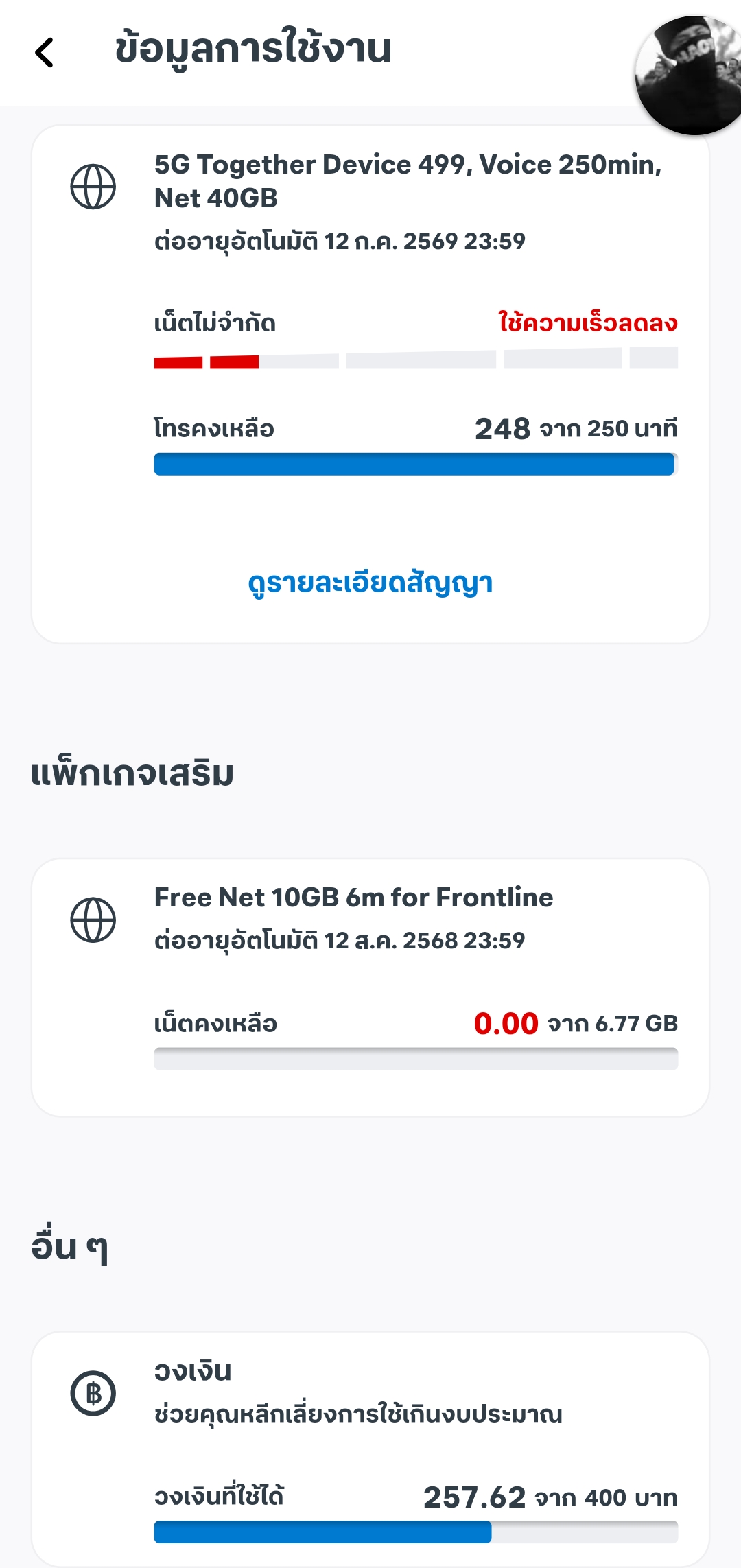Viewport: 741px width, 1568px height.
Task: Tap globe icon beside 5G Together package
Action: (93, 187)
